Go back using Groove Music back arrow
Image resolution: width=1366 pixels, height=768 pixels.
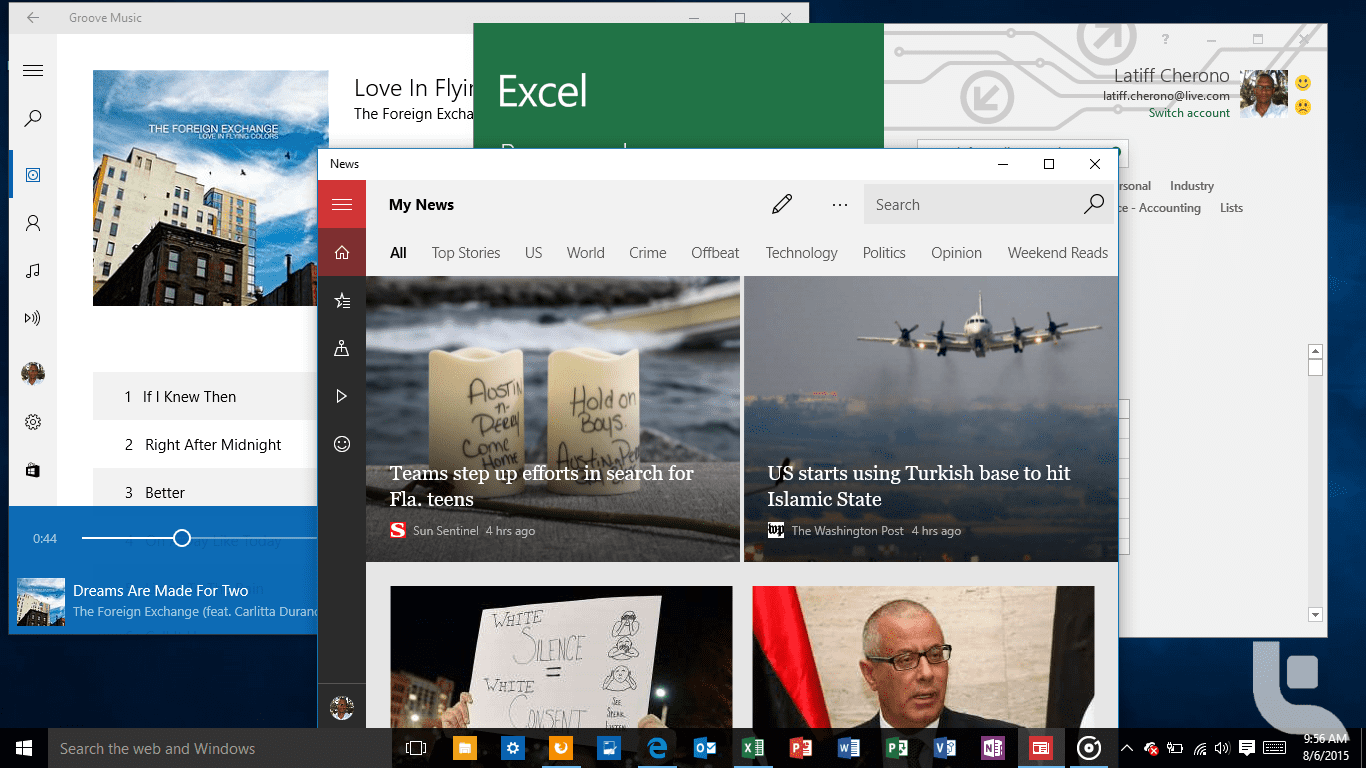33,17
